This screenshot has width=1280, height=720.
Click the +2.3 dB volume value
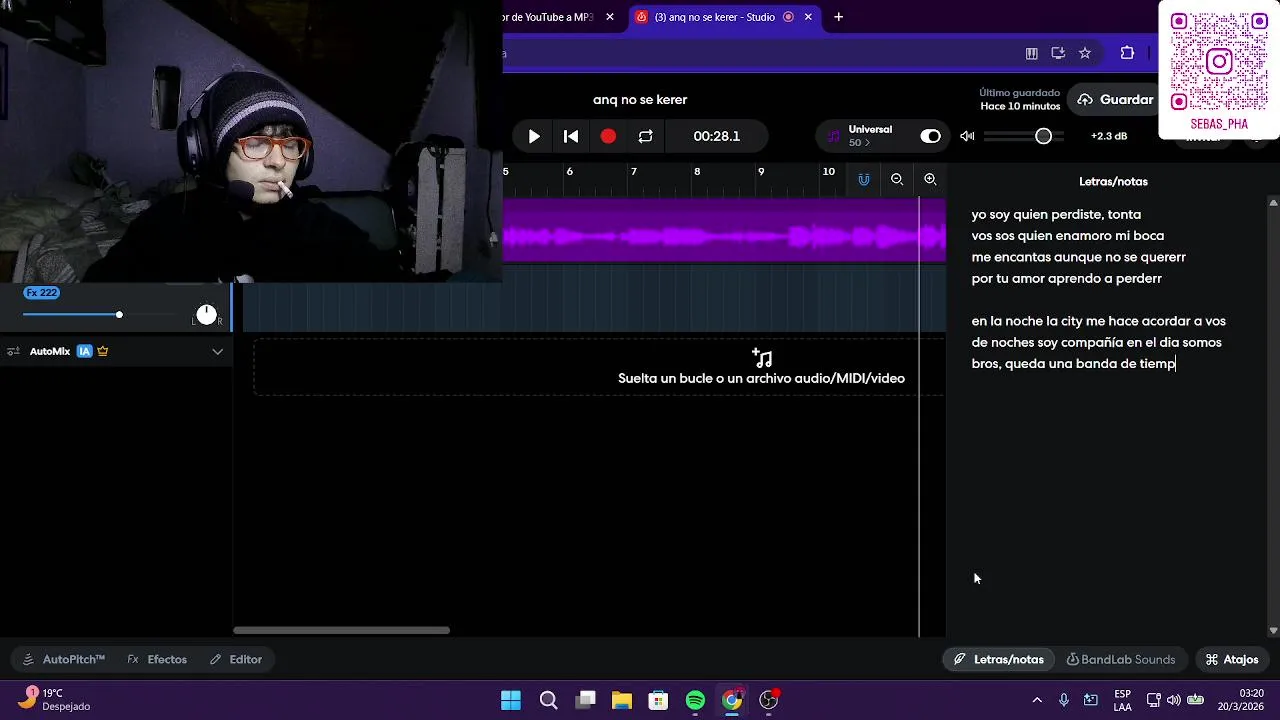coord(1109,136)
